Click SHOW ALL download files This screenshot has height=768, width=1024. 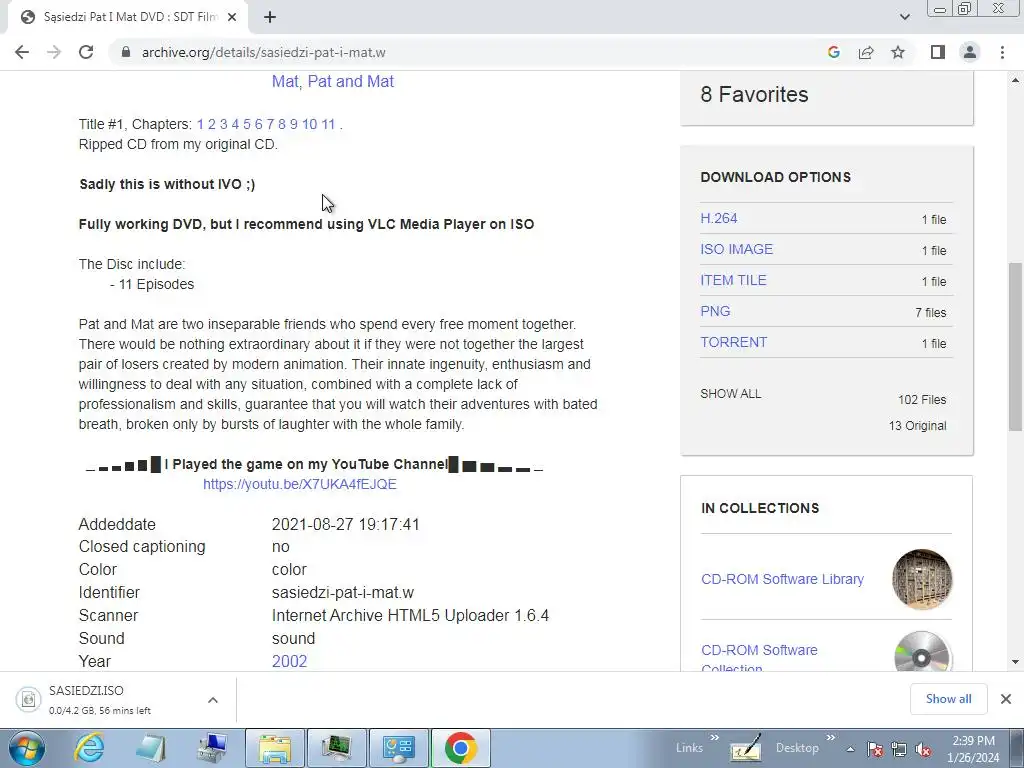click(731, 394)
